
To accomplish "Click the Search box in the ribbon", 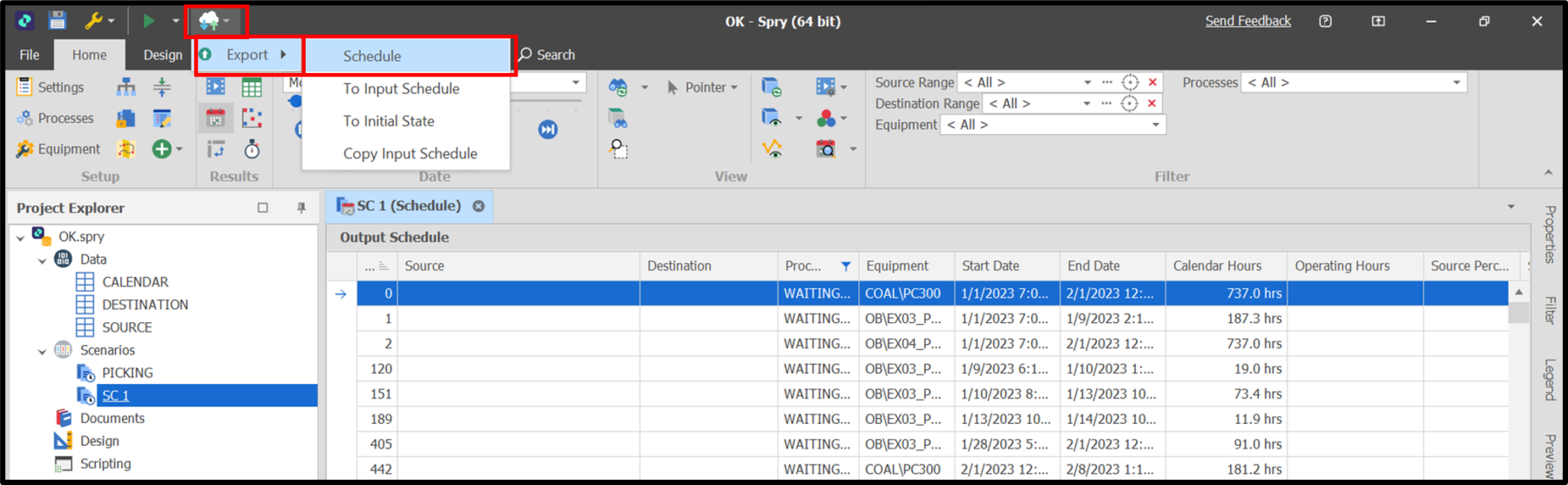I will tap(548, 55).
